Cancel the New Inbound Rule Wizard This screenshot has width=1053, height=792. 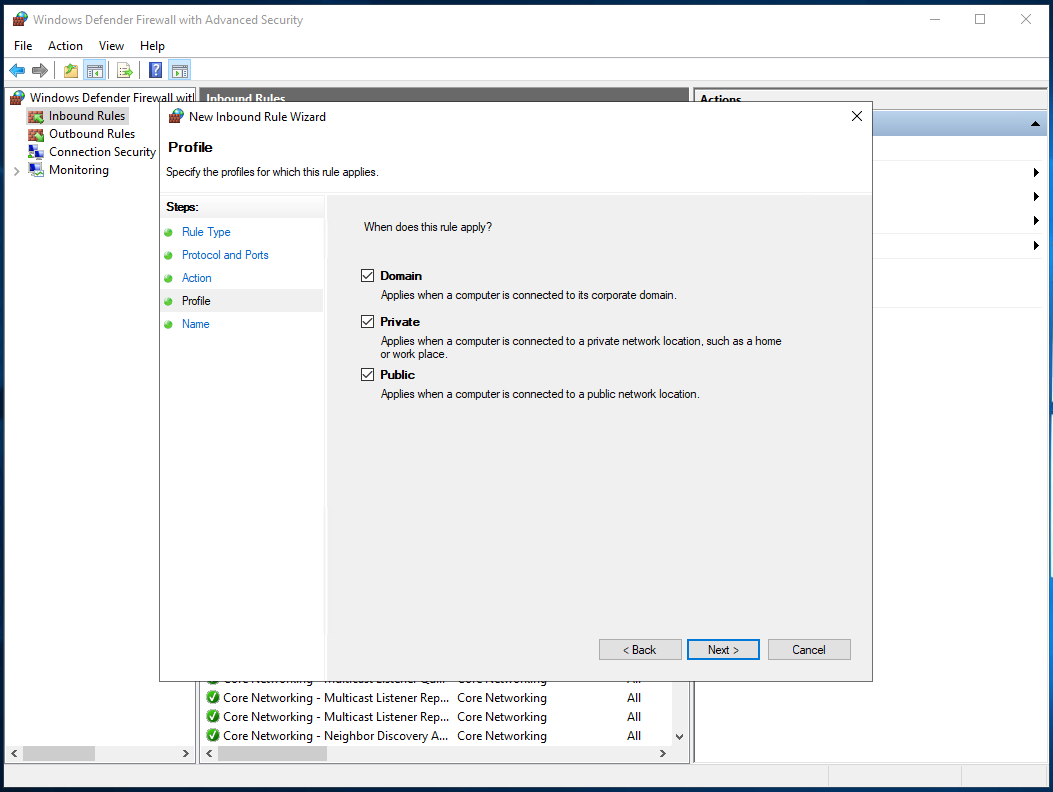coord(809,650)
